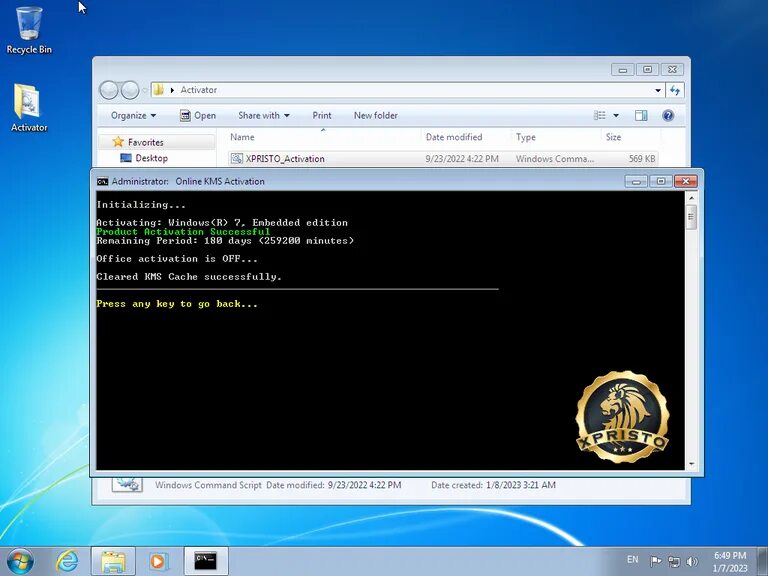Launch Internet Explorer from taskbar

67,561
